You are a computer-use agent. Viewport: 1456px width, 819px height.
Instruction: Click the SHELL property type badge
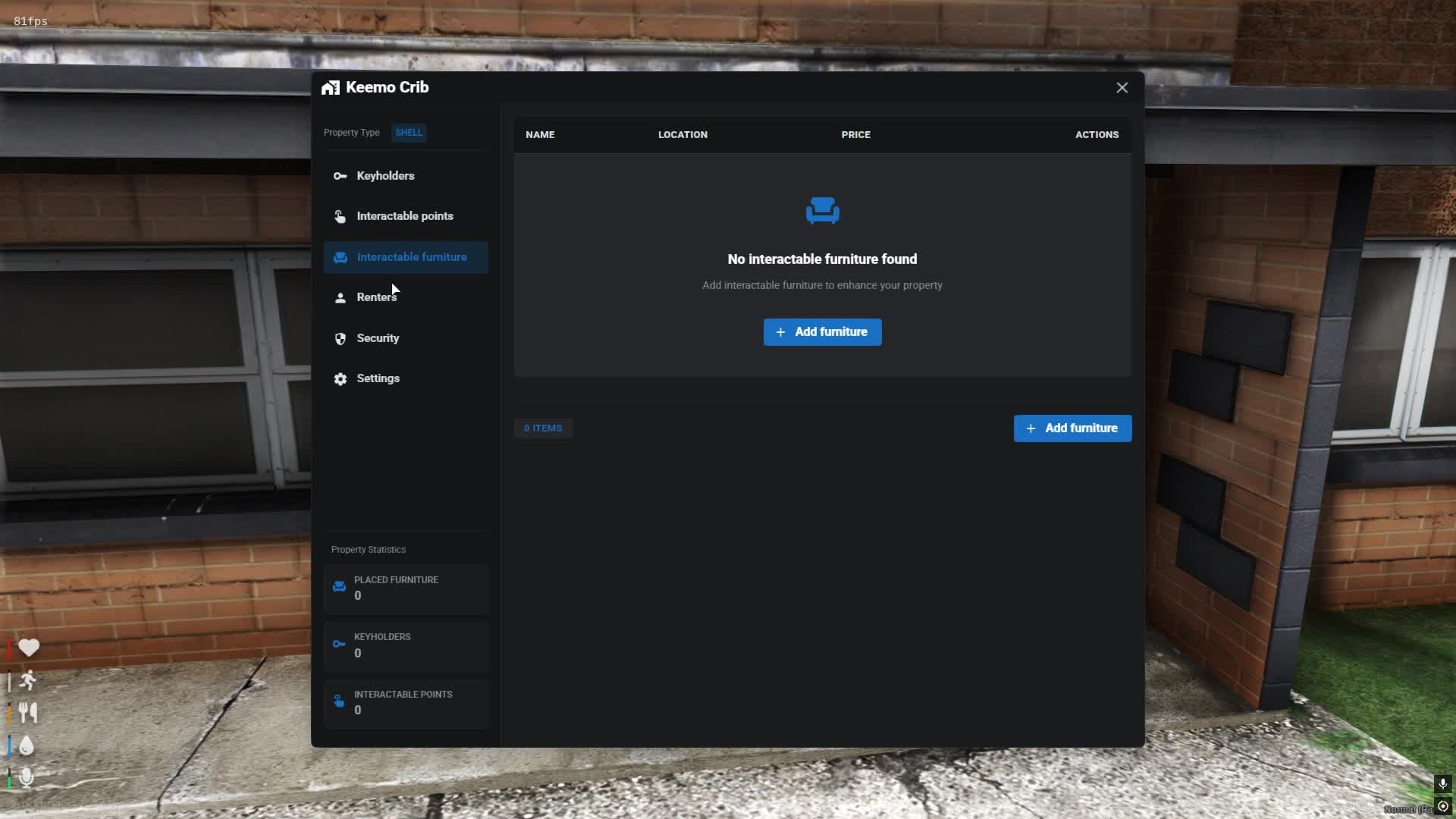[409, 133]
